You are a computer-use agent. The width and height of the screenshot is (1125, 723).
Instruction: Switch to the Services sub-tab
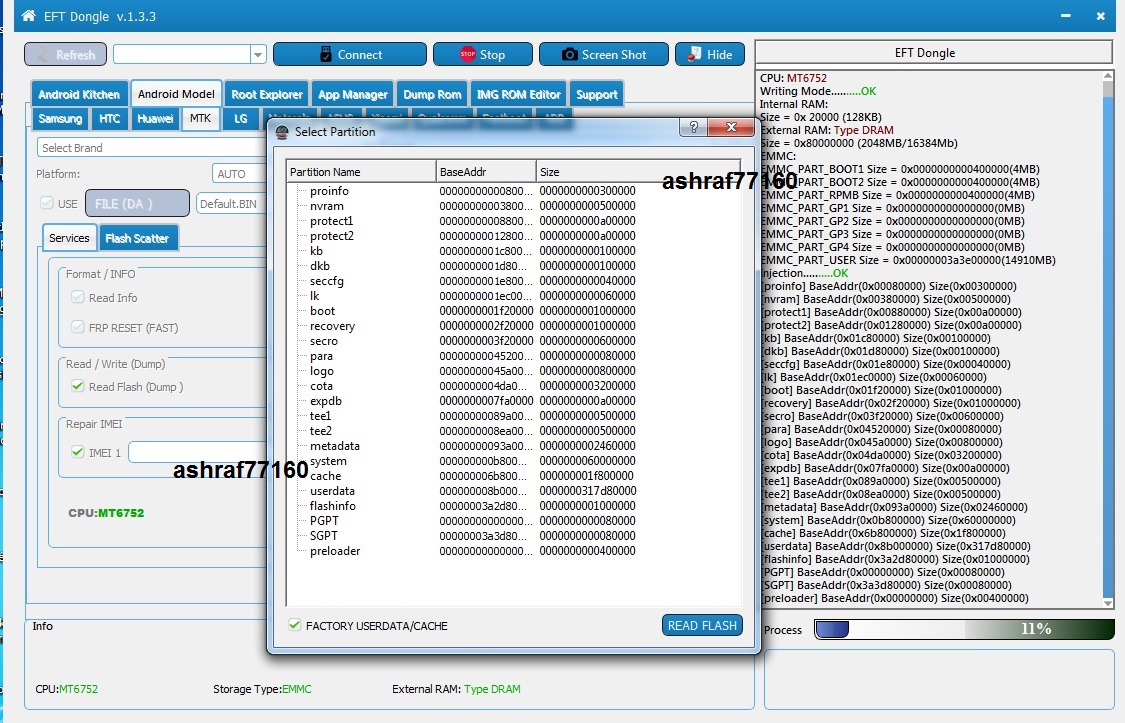click(x=70, y=238)
